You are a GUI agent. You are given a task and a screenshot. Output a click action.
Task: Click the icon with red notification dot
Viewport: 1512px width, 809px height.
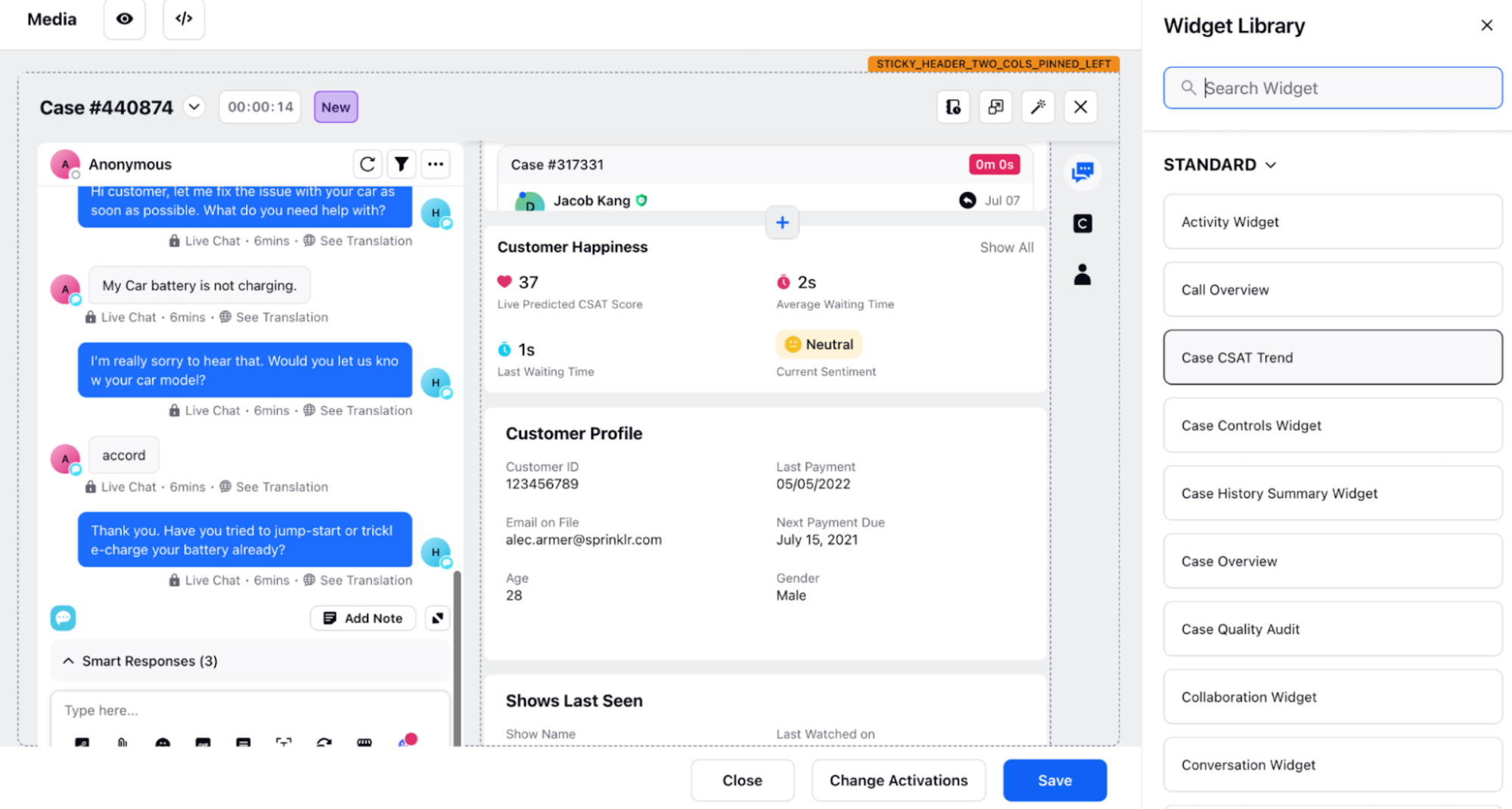(407, 740)
